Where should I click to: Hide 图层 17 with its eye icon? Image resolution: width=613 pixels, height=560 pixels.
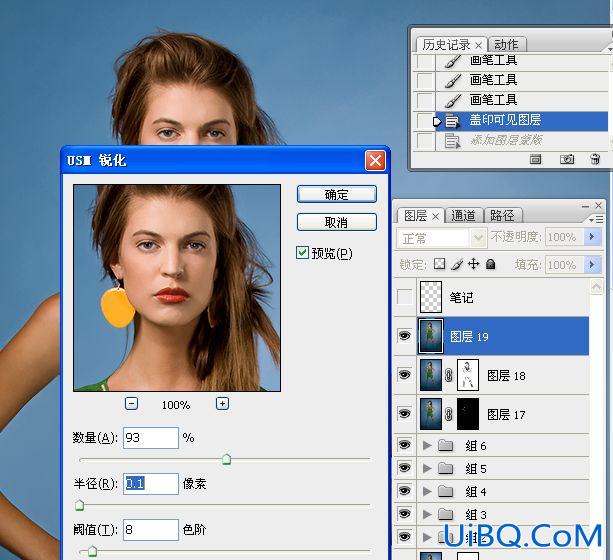tap(405, 413)
